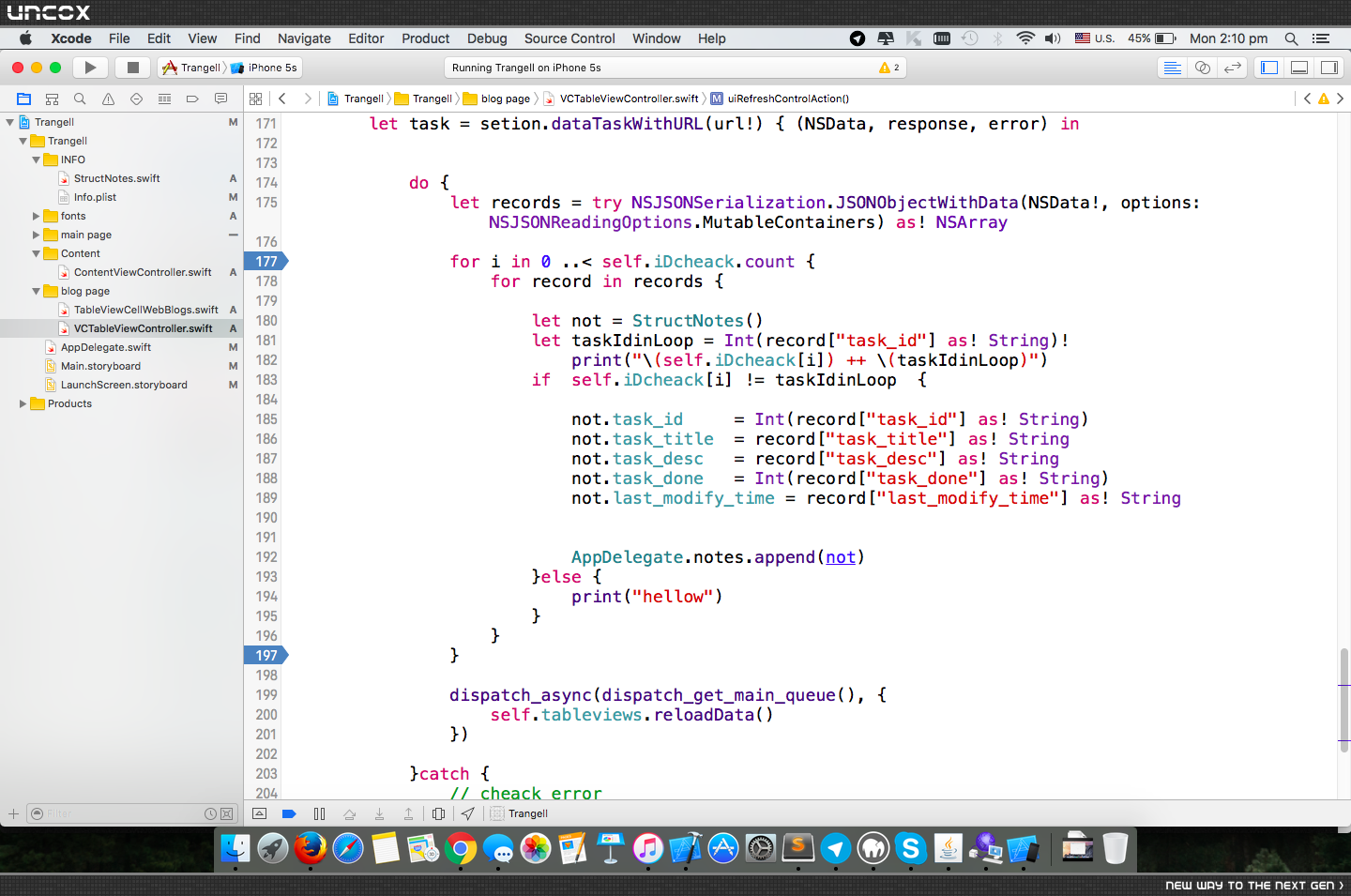1351x896 pixels.
Task: Open the Product menu
Action: 426,38
